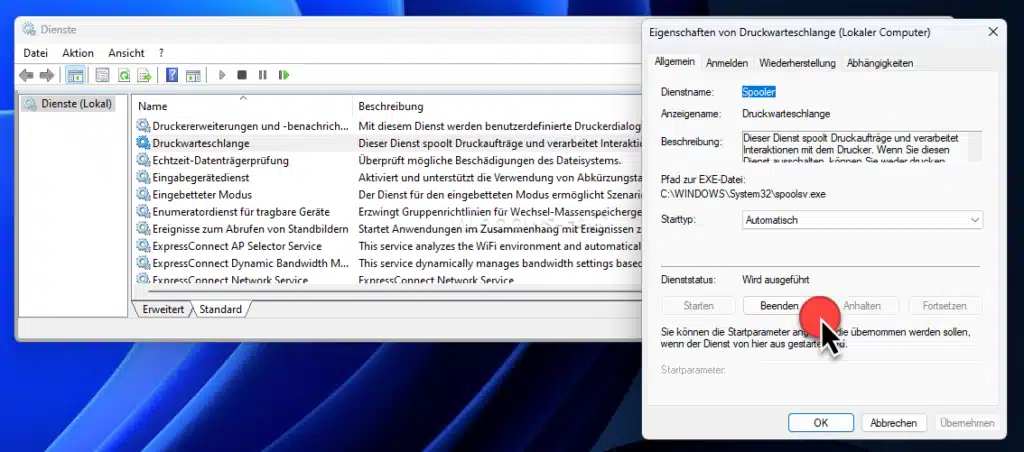Screen dimensions: 1024x452
Task: Open the Datei menu
Action: point(35,53)
